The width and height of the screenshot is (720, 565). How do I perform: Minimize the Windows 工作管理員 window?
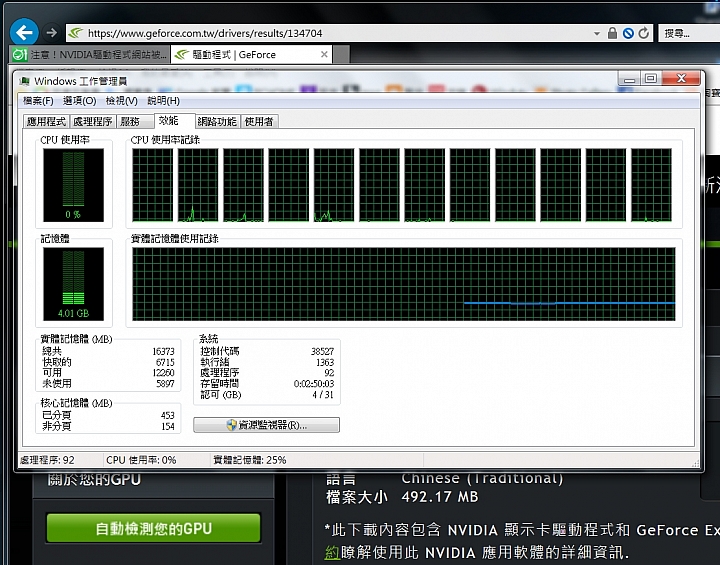(x=629, y=79)
